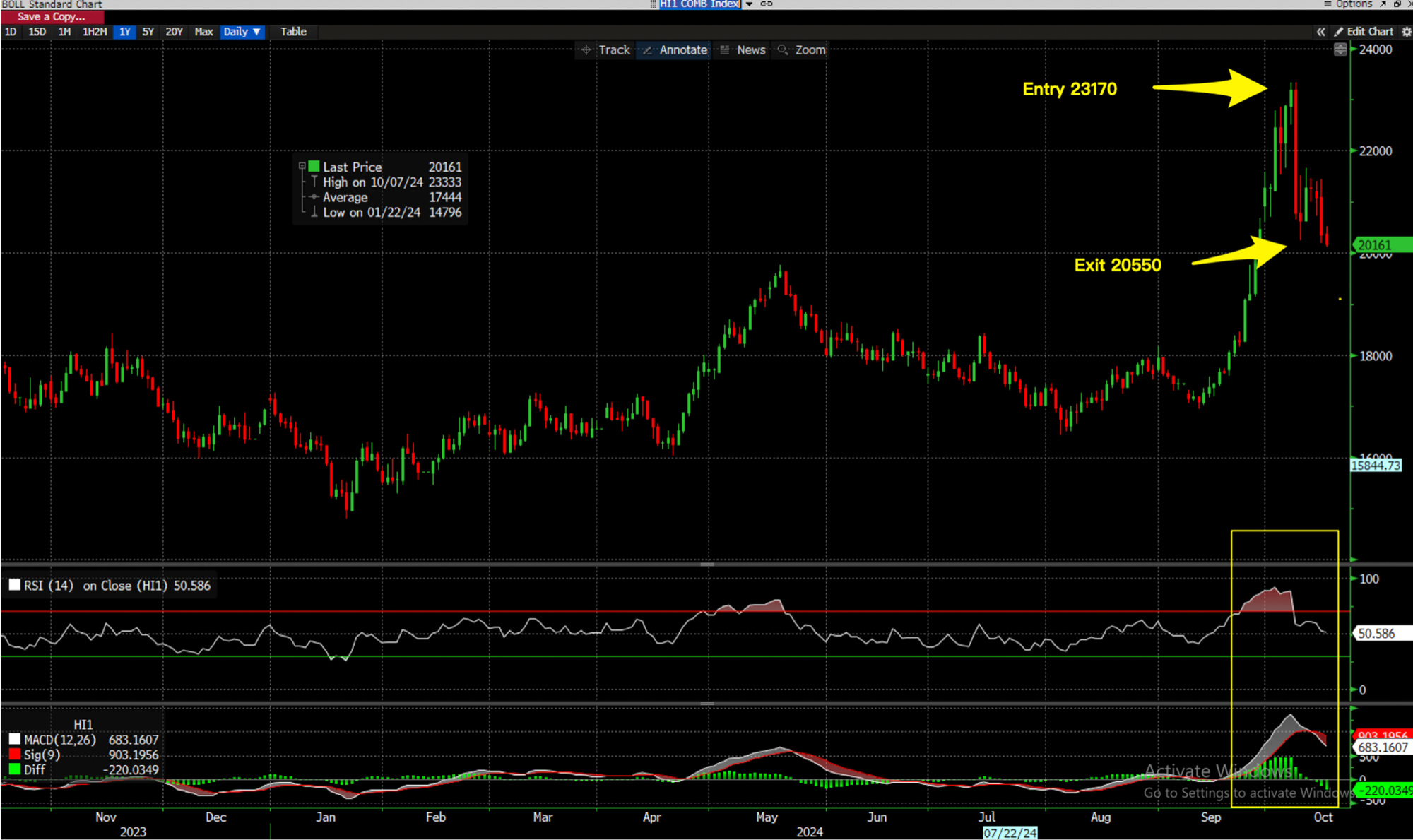1413x840 pixels.
Task: Open the Daily periodicity dropdown
Action: click(x=242, y=32)
